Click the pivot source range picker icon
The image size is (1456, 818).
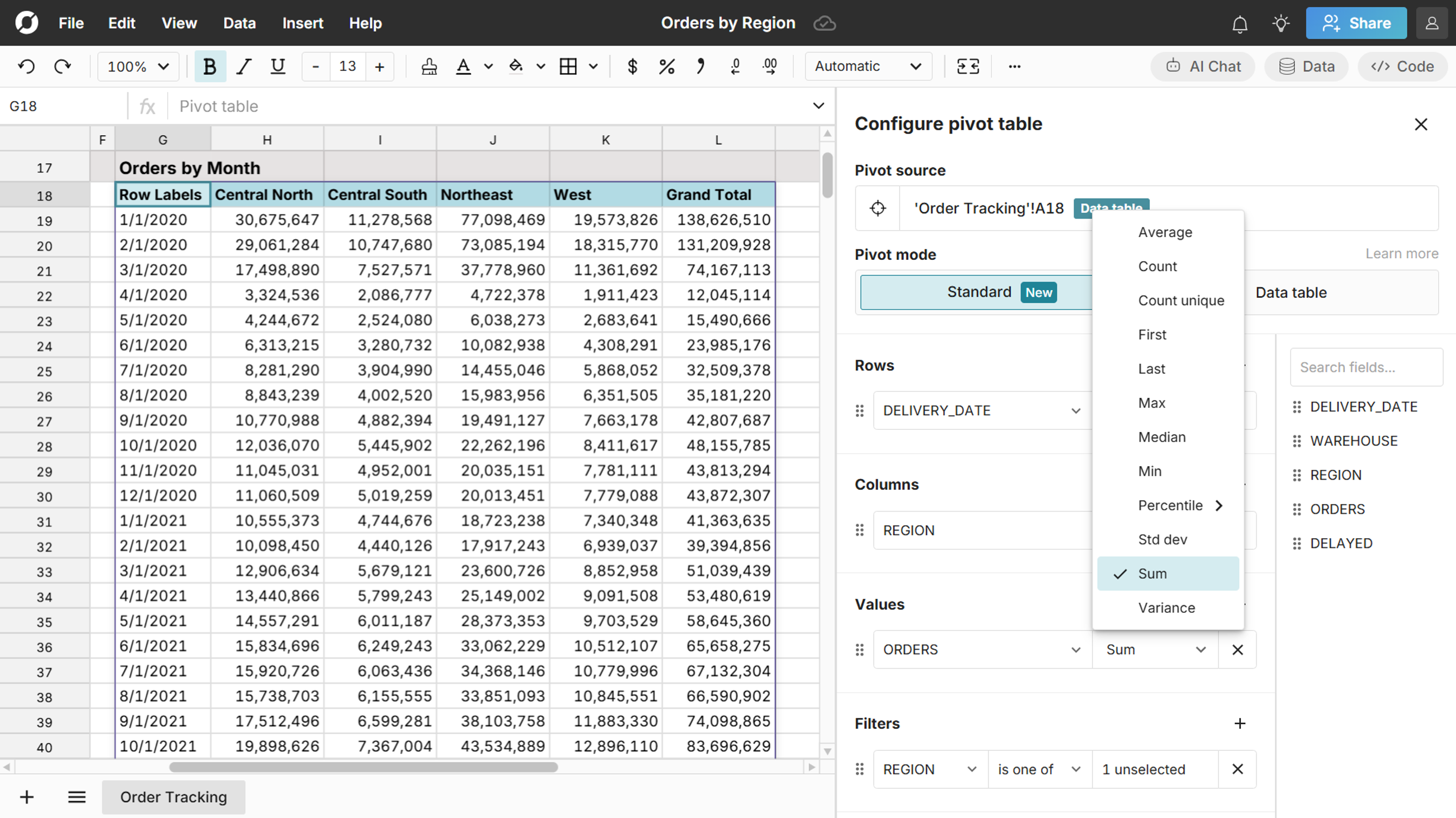(x=878, y=208)
